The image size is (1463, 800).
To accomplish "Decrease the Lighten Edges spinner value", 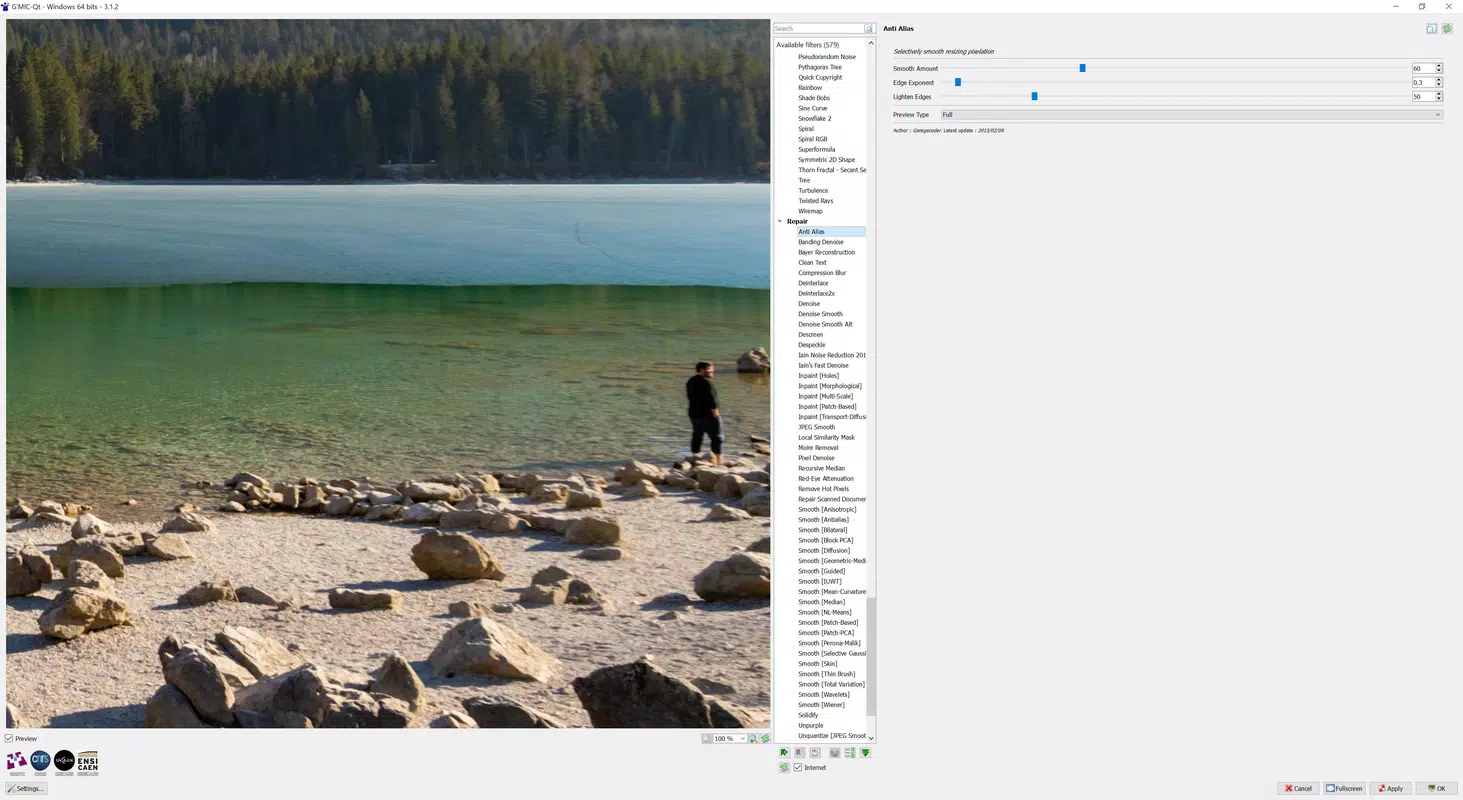I will 1439,99.
